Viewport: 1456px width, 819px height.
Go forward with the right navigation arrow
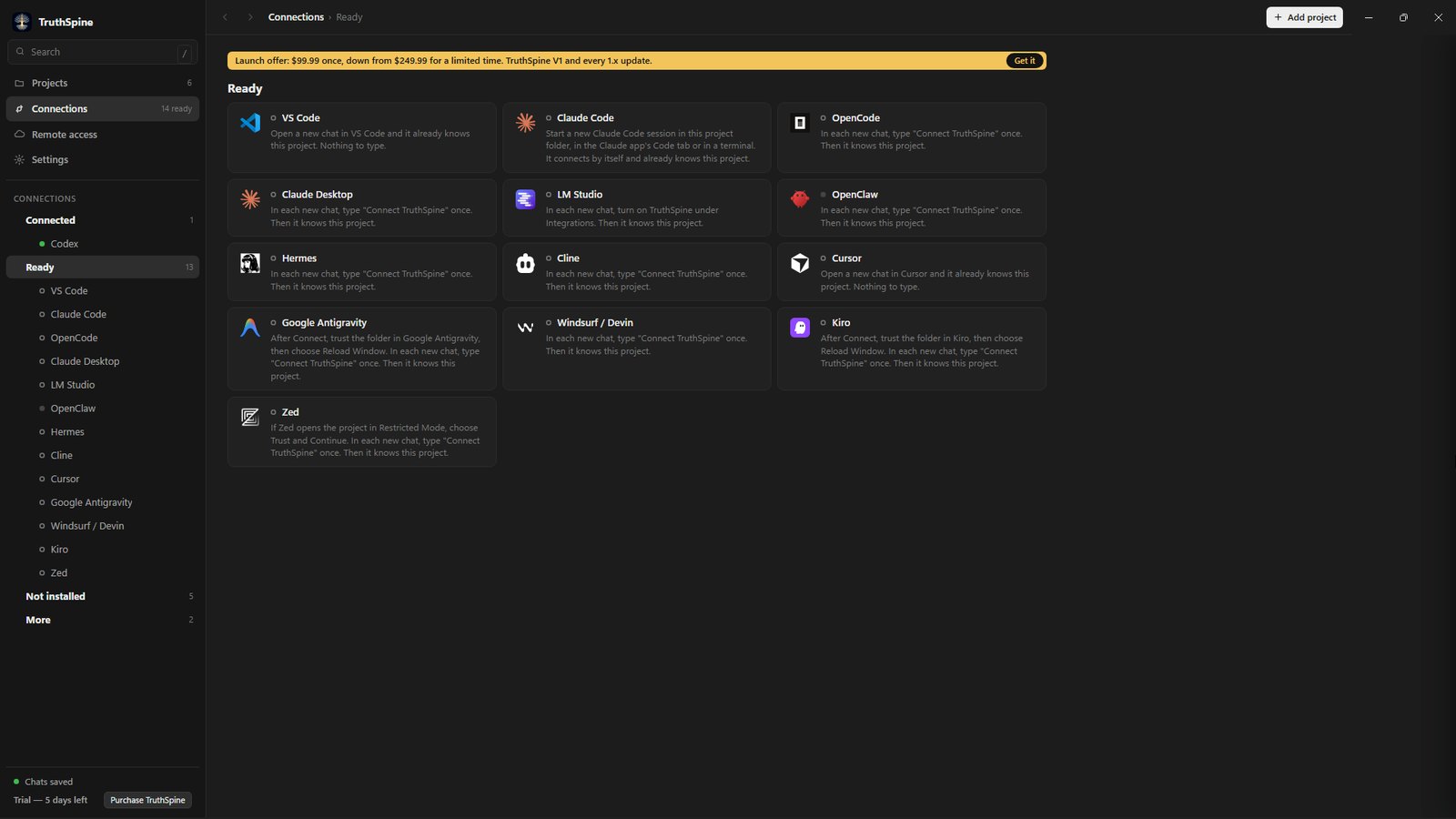[x=250, y=17]
